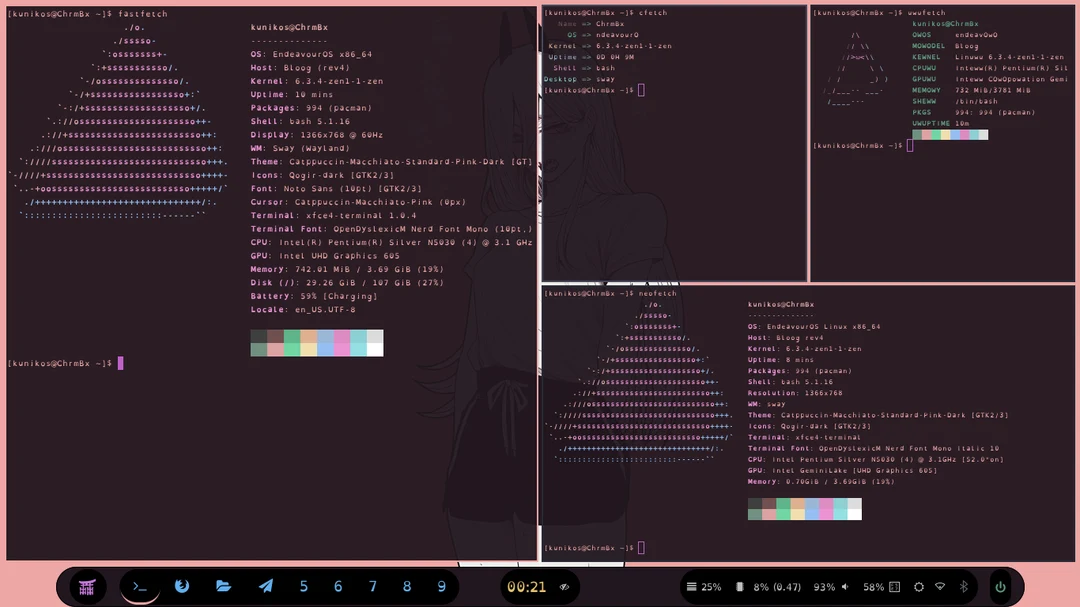Click the 93% volume percentage label
This screenshot has width=1080, height=607.
pyautogui.click(x=824, y=587)
